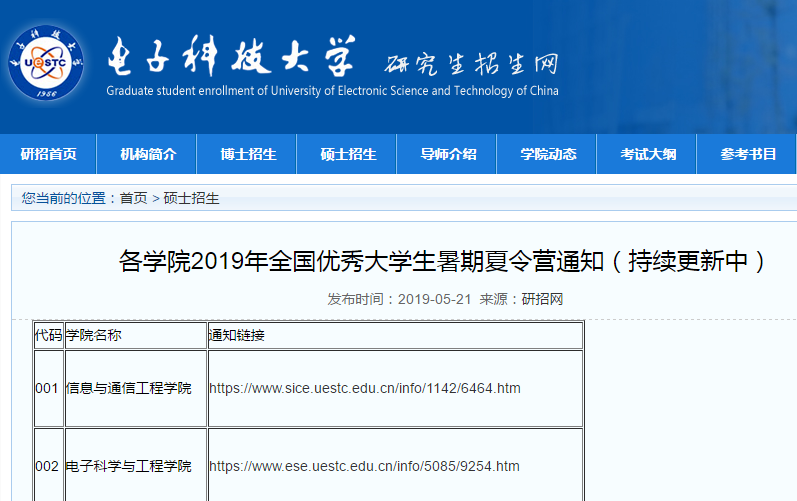
Task: Select the 信息与通信工程学院 cell
Action: point(136,388)
